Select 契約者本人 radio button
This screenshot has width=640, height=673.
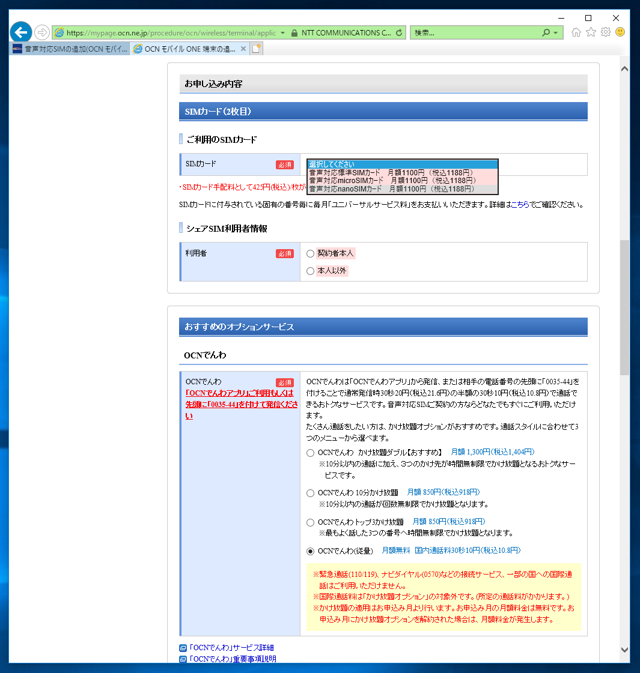pos(310,254)
